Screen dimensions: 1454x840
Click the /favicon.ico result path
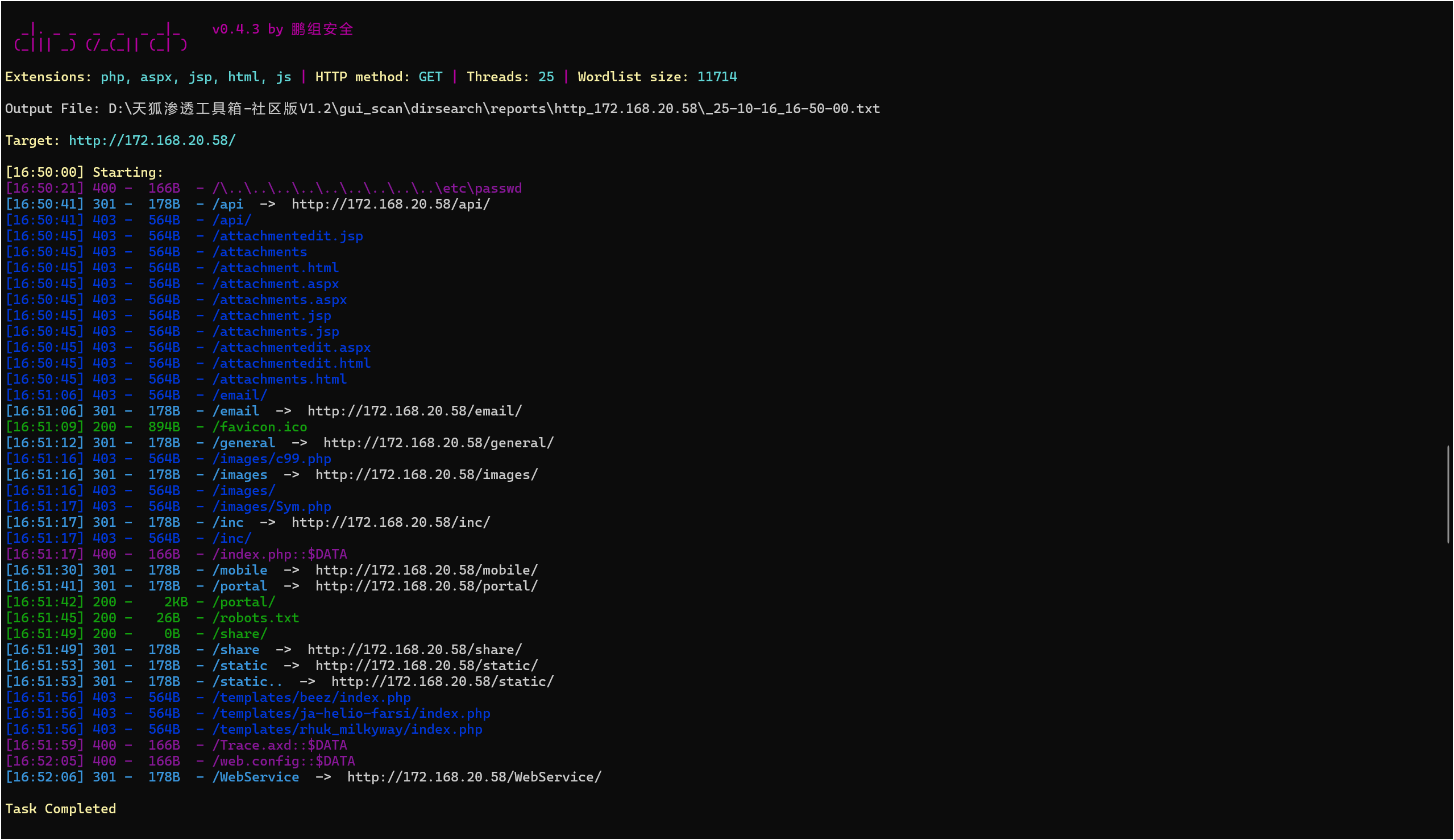point(260,427)
